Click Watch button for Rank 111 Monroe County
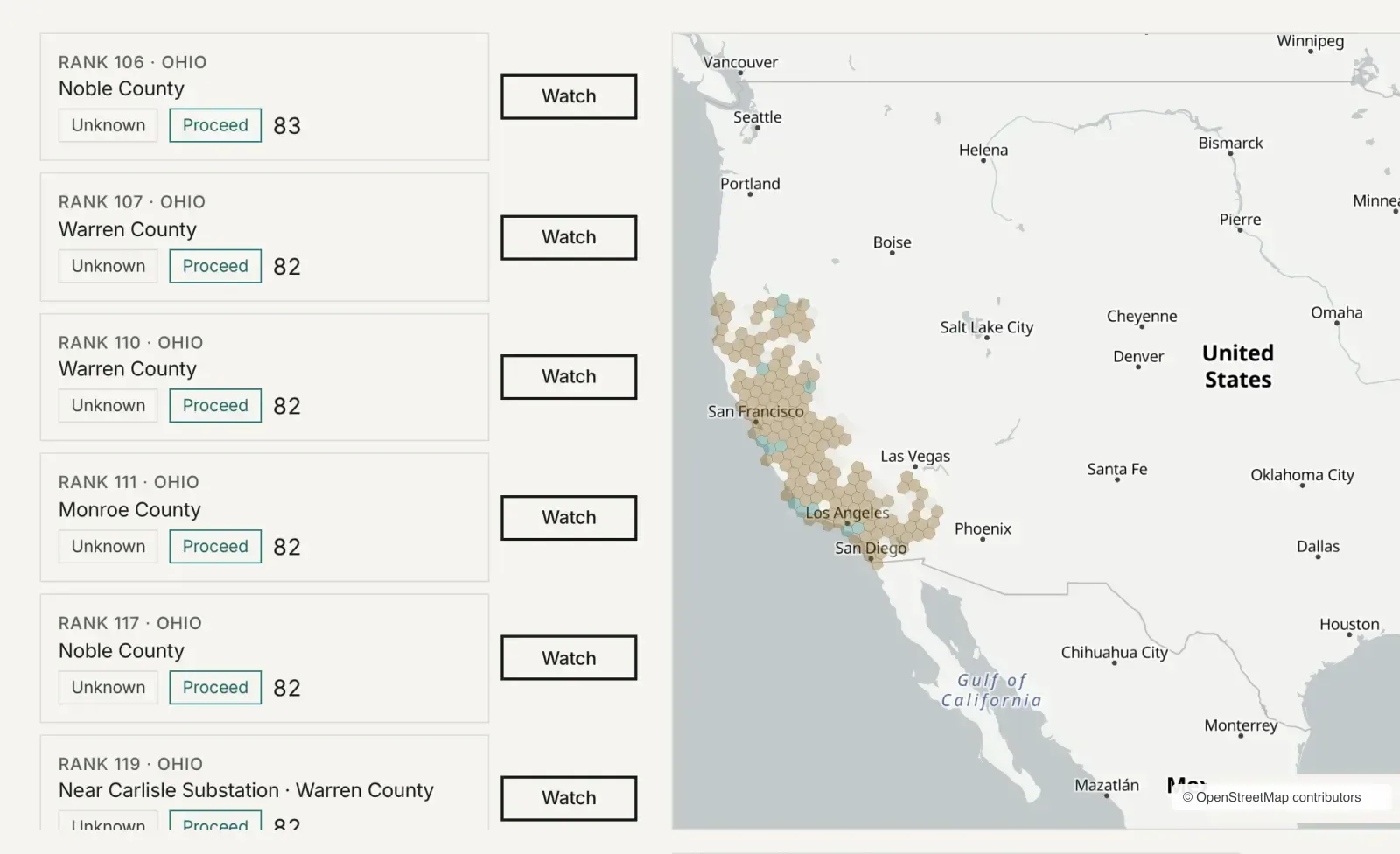 tap(569, 517)
